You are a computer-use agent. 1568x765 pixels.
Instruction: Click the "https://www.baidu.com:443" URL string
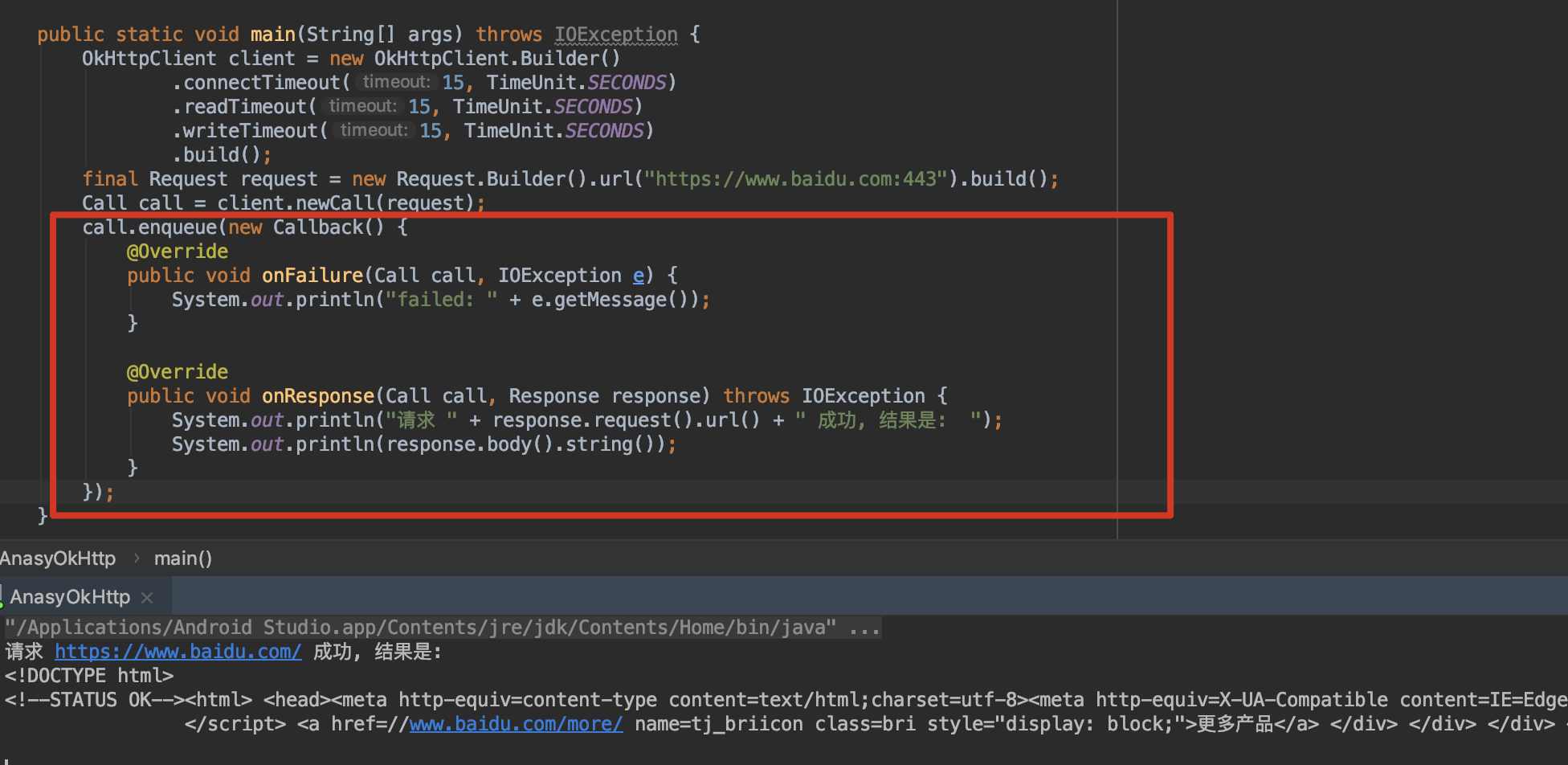pyautogui.click(x=796, y=179)
